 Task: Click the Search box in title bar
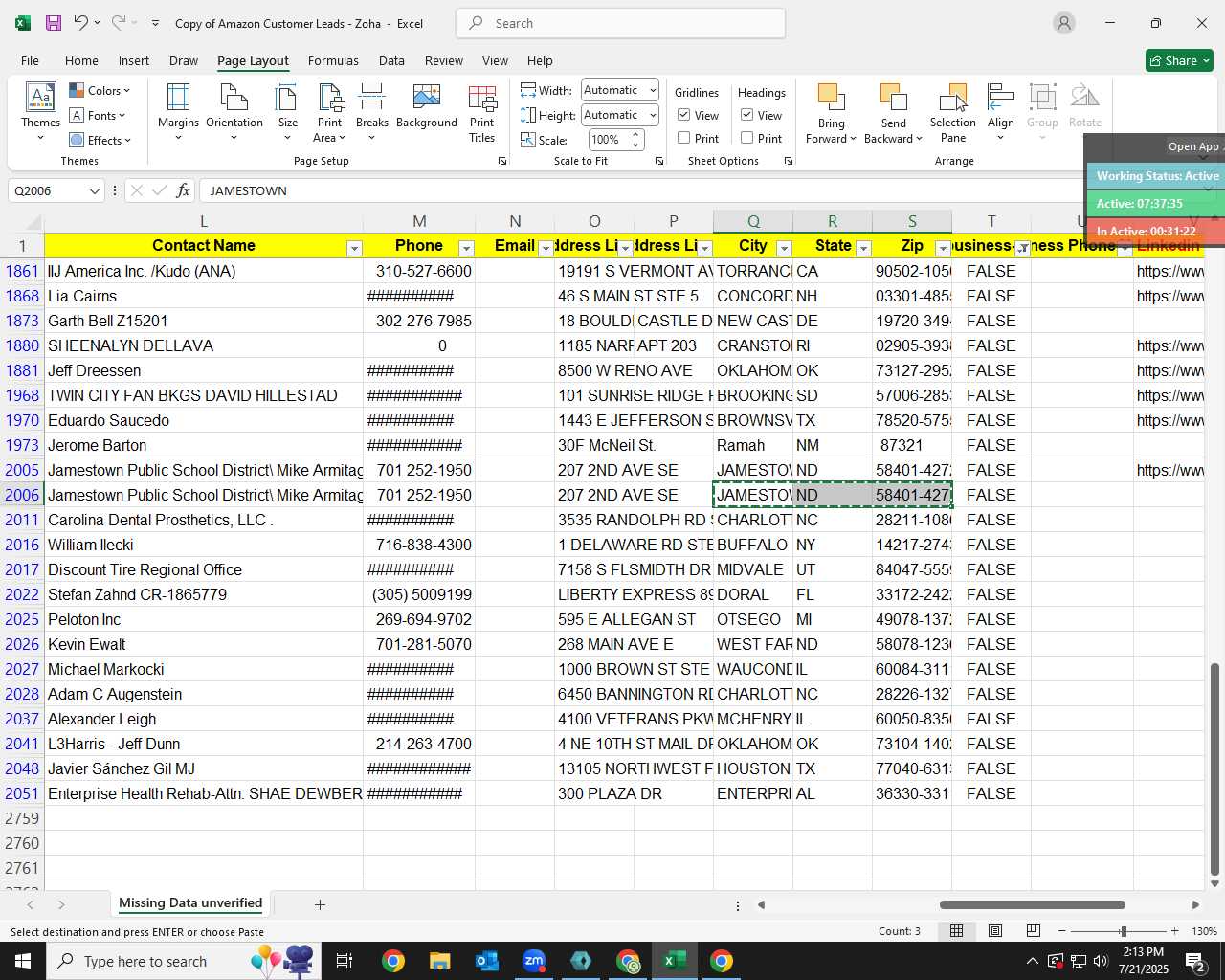pos(620,23)
